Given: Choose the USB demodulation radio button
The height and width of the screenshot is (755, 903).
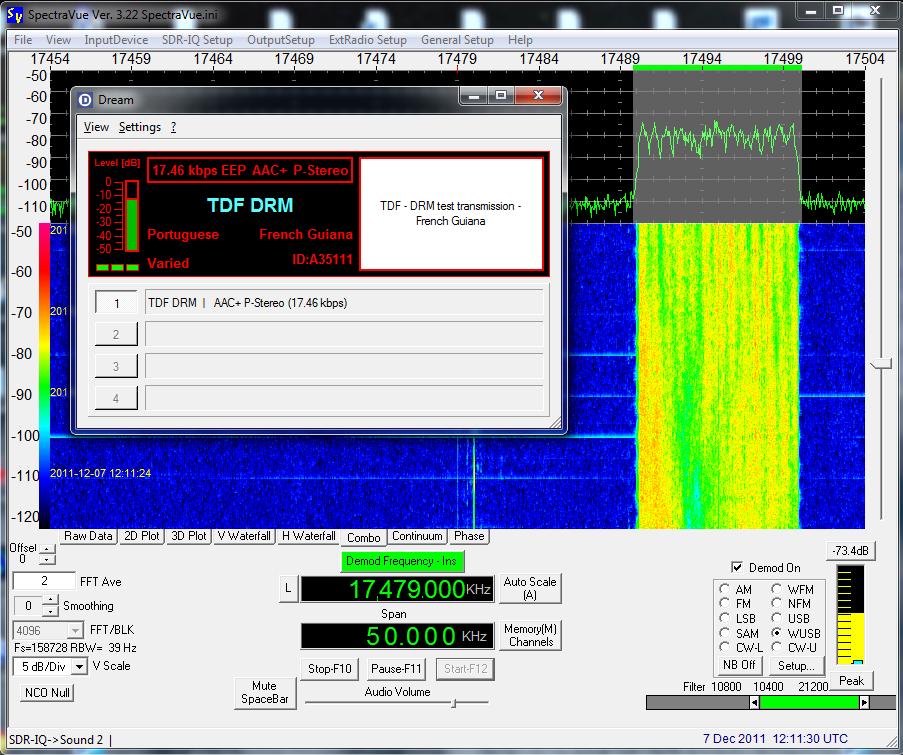Looking at the screenshot, I should [x=777, y=619].
